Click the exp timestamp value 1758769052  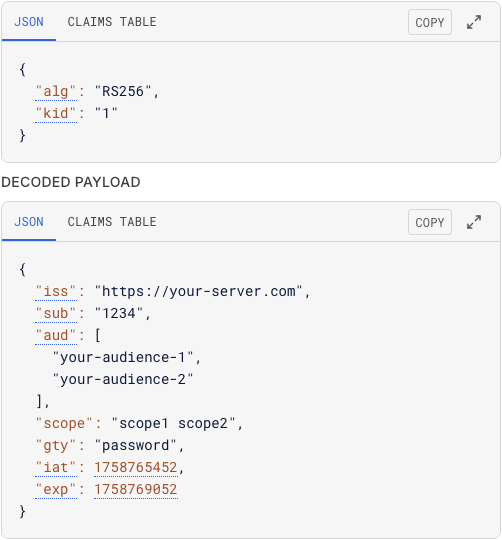(x=136, y=490)
